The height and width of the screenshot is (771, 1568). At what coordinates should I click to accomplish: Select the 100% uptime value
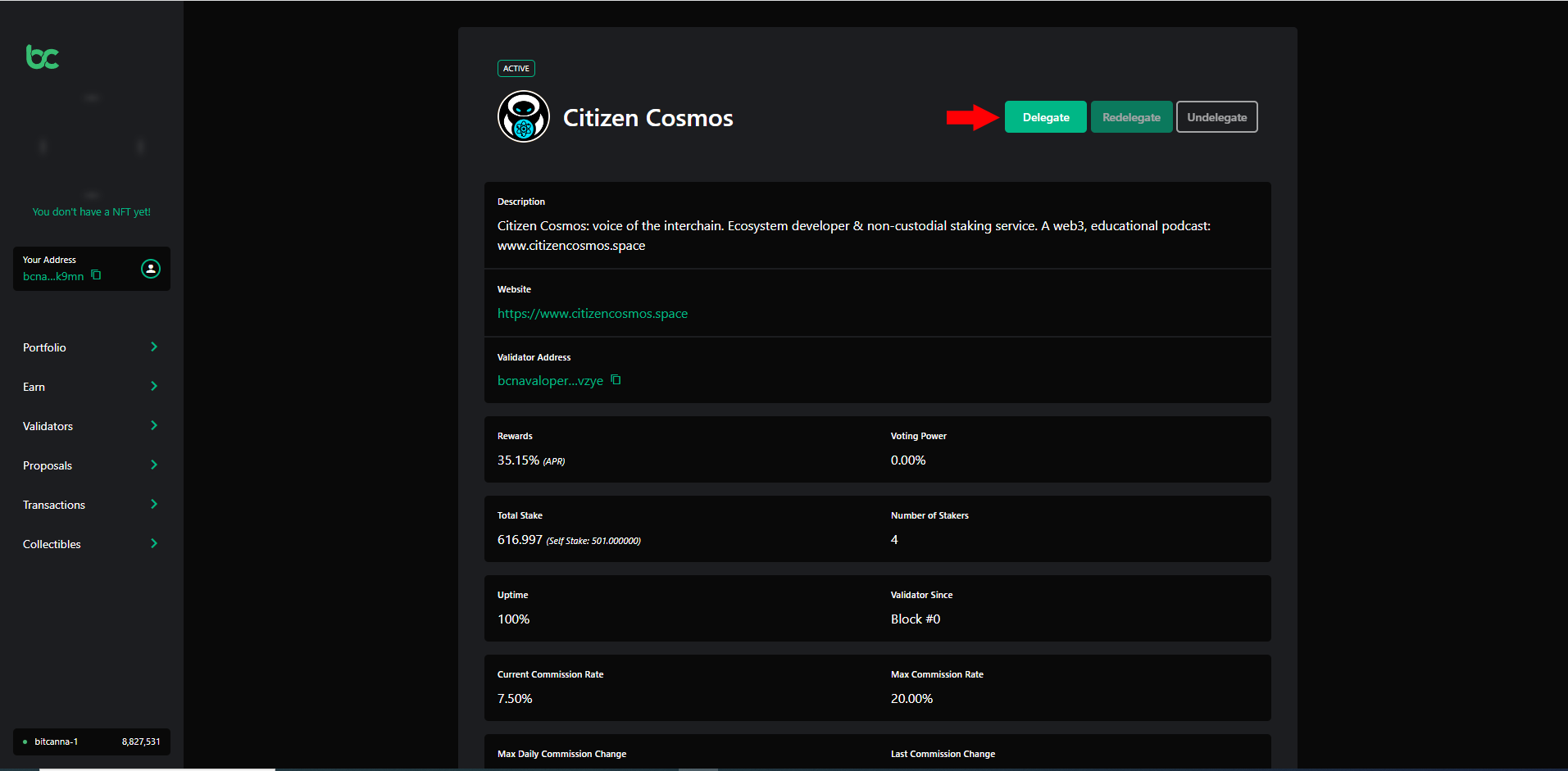513,619
